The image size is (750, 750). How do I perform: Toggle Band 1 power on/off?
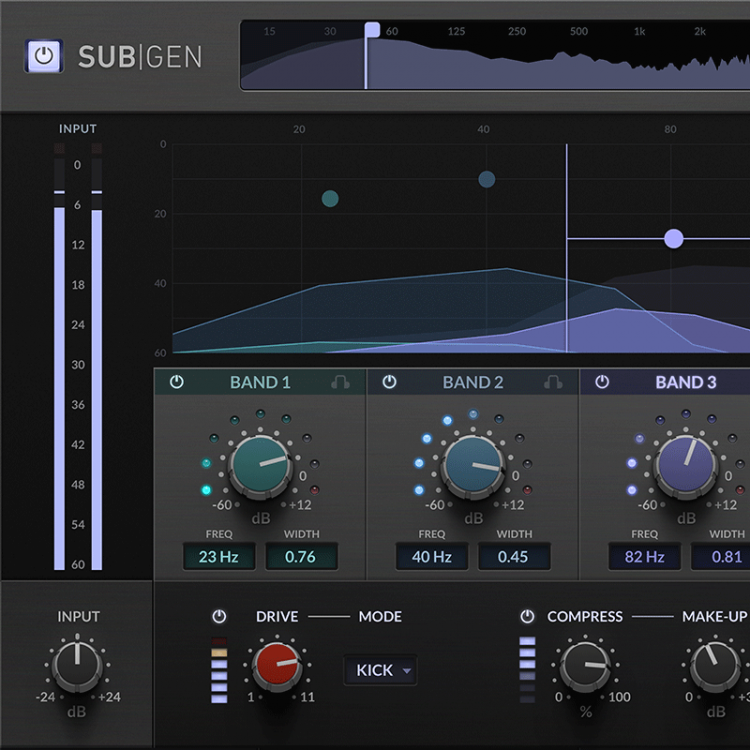(x=177, y=382)
